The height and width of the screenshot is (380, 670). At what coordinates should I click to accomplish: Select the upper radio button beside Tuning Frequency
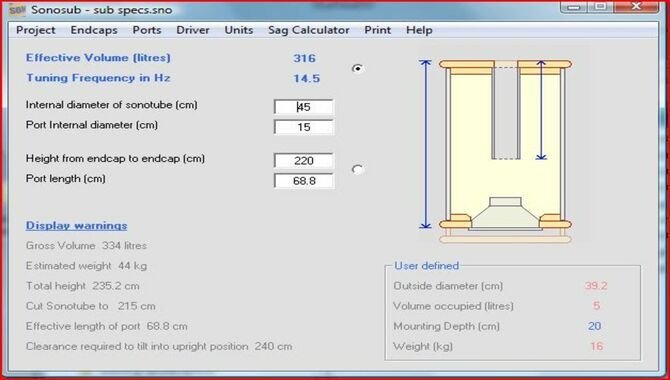pos(358,68)
